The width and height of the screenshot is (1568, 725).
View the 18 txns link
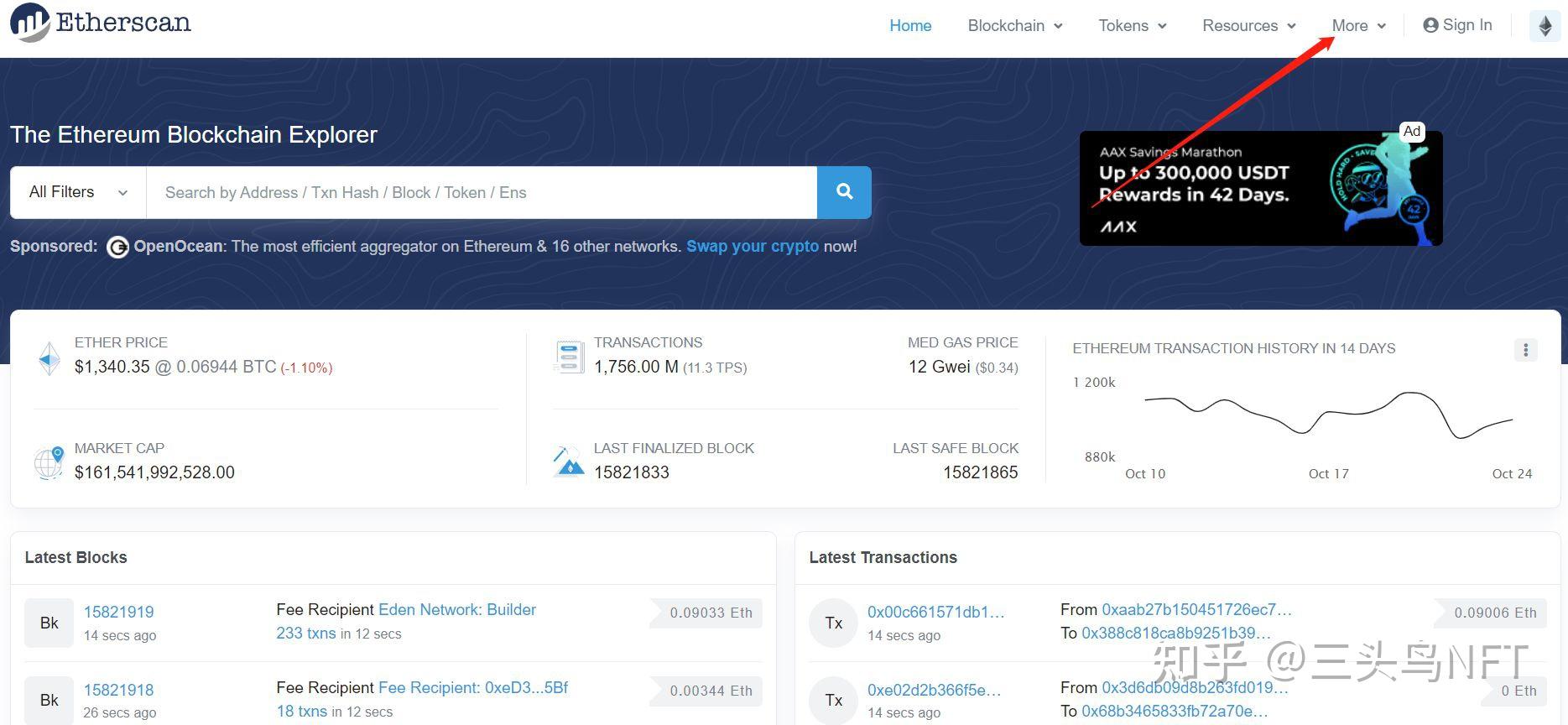pyautogui.click(x=302, y=712)
